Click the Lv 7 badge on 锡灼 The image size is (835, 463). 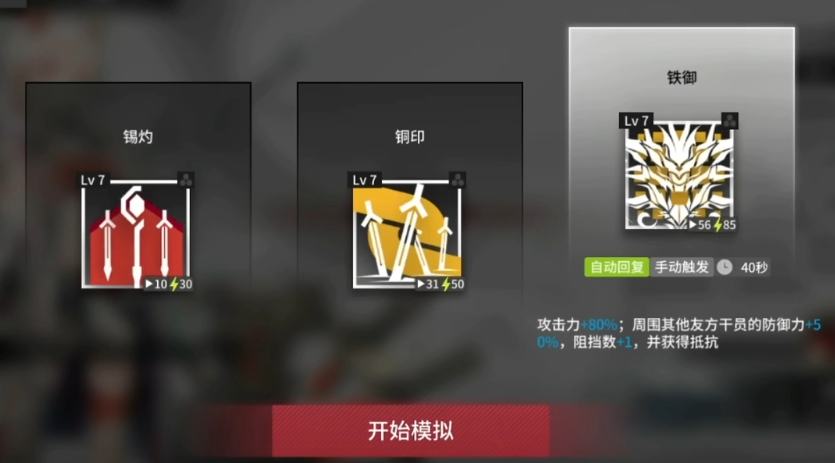(x=93, y=180)
